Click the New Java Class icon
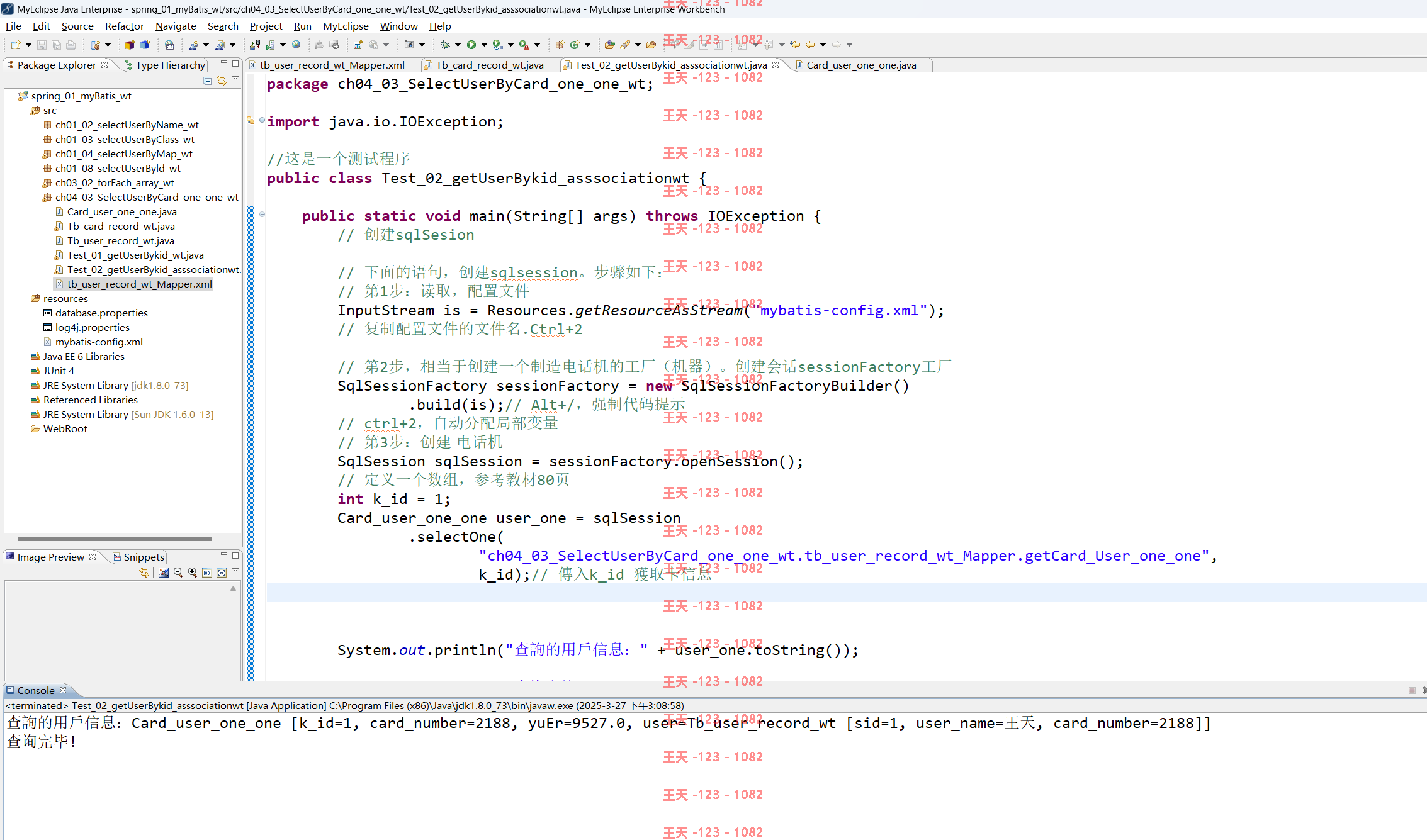The image size is (1427, 840). [574, 45]
